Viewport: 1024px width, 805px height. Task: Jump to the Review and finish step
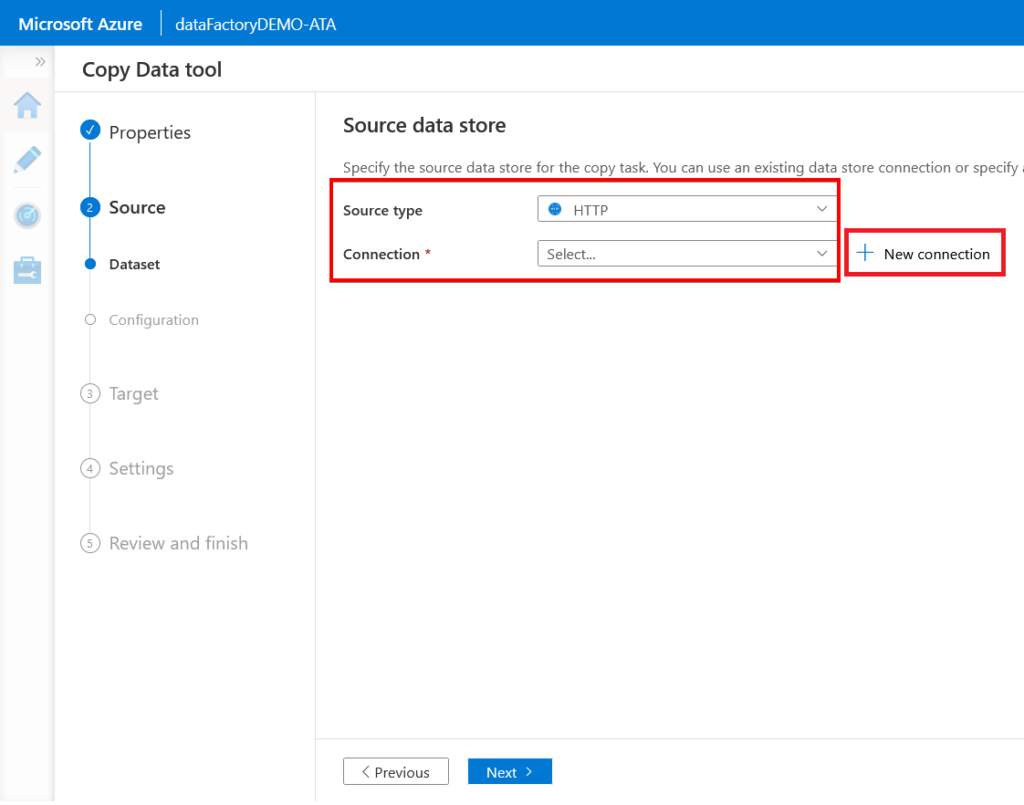point(178,542)
